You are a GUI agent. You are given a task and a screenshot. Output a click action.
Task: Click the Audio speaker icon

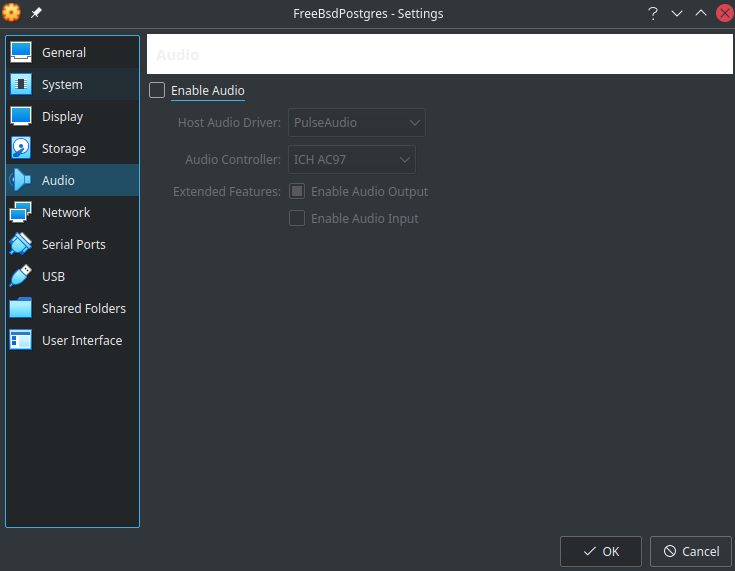(x=20, y=180)
